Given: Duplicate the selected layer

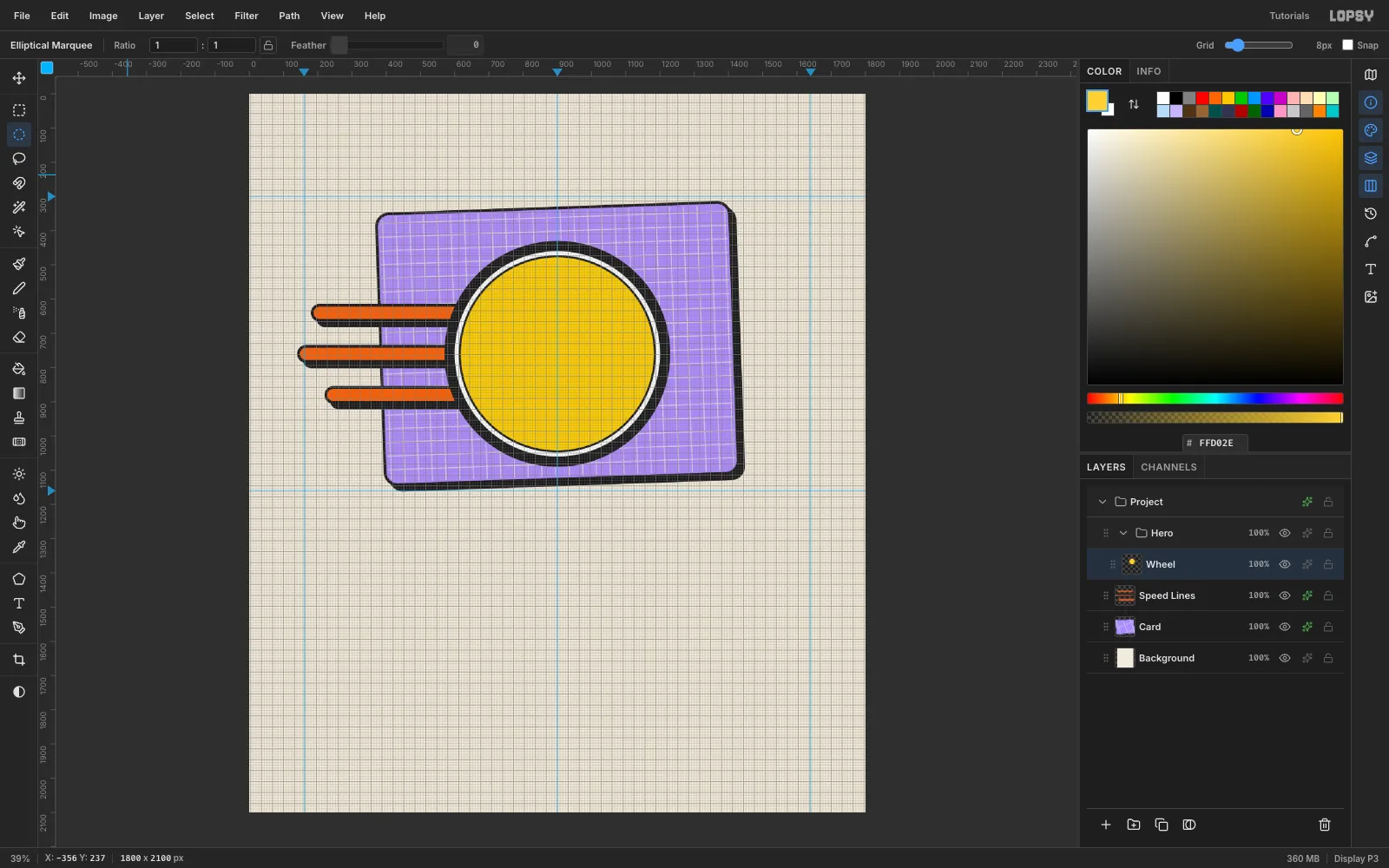Looking at the screenshot, I should (1162, 825).
